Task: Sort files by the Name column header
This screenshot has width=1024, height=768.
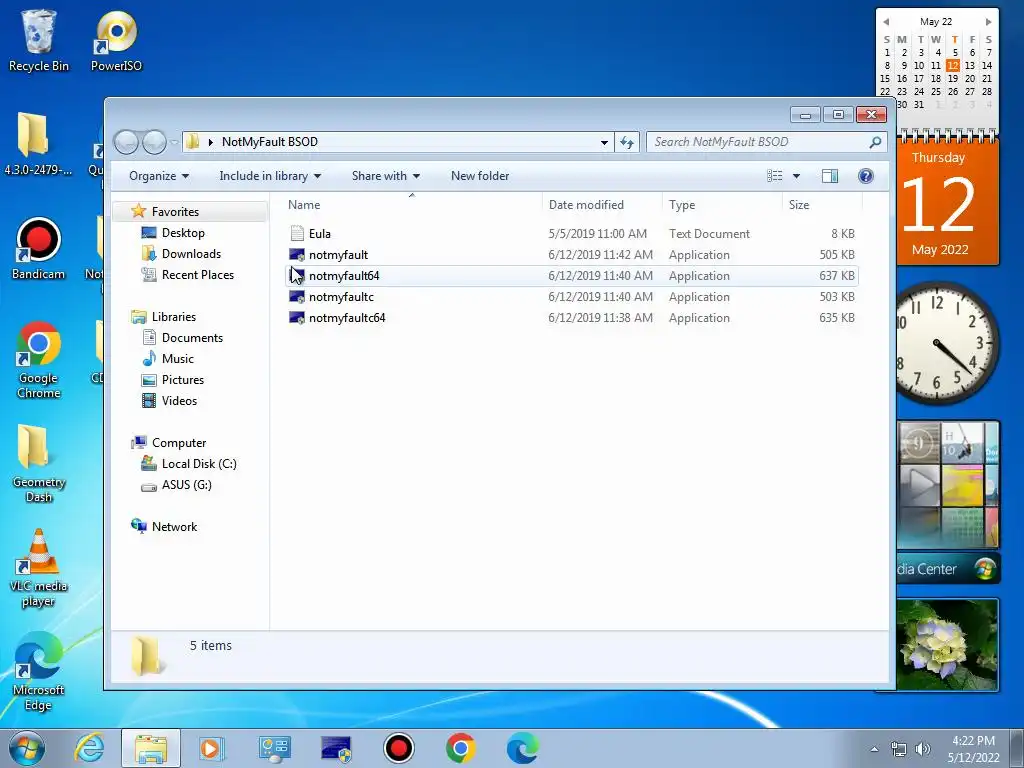Action: [412, 204]
